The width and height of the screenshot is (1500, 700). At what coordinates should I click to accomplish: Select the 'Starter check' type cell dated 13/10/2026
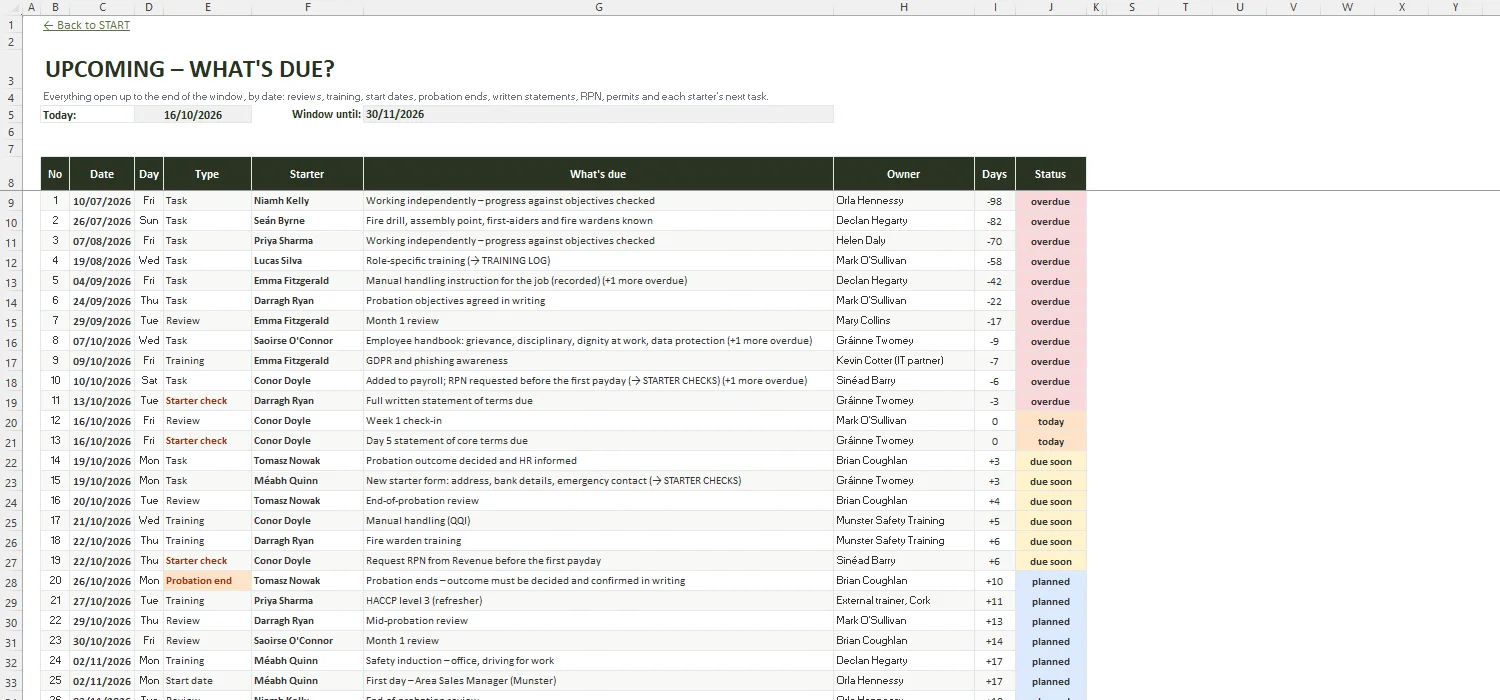tap(207, 401)
